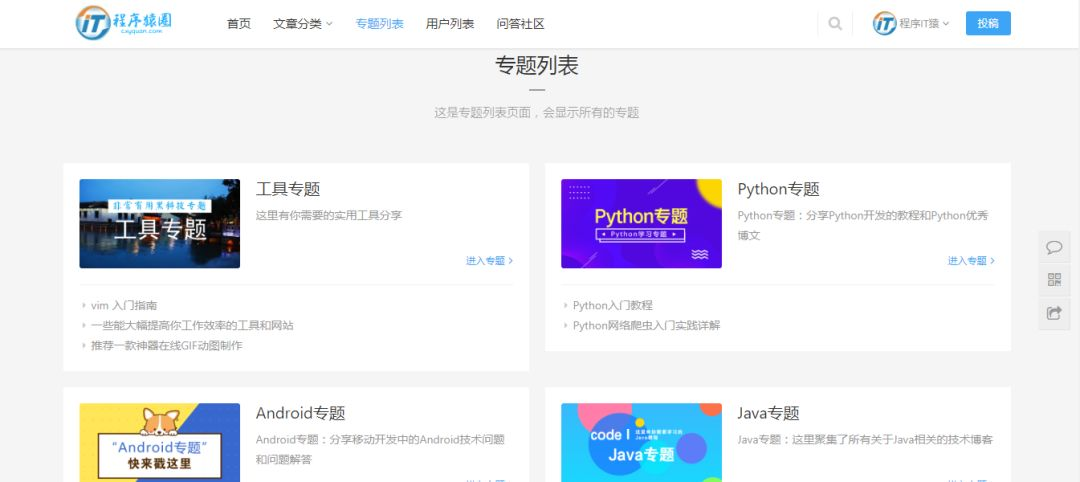Click 进入专题 in the Python专题 card
This screenshot has height=482, width=1080.
click(971, 260)
